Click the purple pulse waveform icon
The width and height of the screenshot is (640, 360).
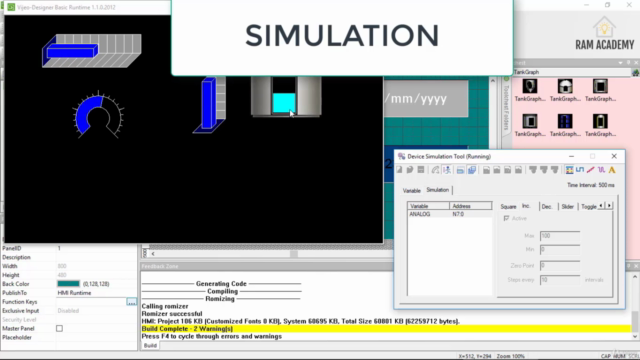(x=602, y=170)
